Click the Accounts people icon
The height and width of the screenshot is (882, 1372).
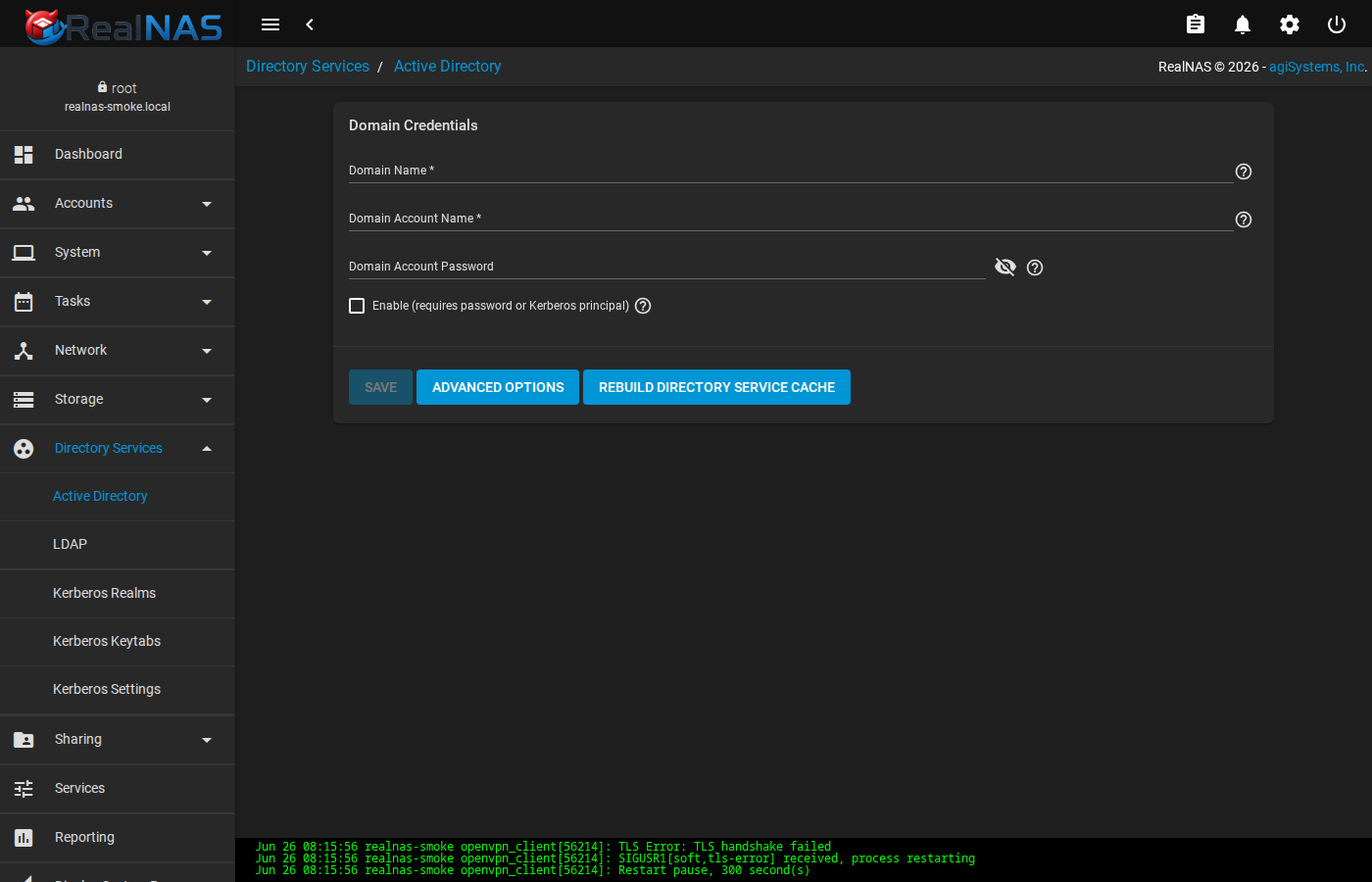click(24, 204)
